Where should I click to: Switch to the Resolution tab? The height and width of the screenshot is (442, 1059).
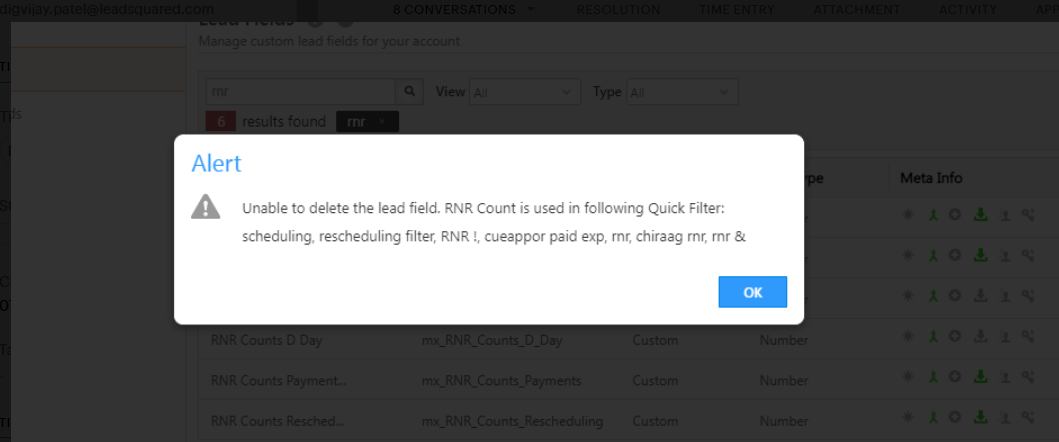(618, 10)
